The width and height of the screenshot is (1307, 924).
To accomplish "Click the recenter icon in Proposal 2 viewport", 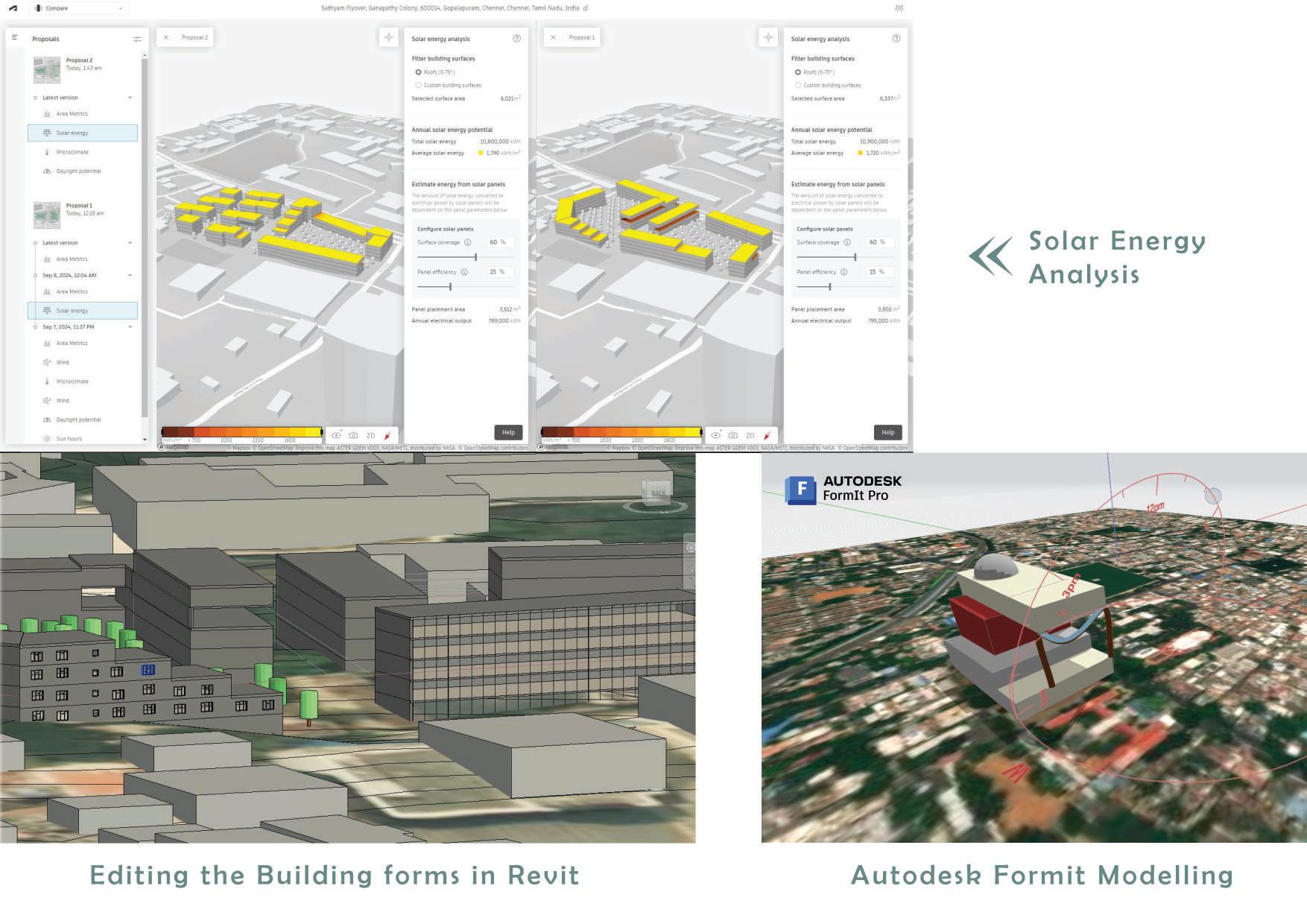I will pos(388,37).
